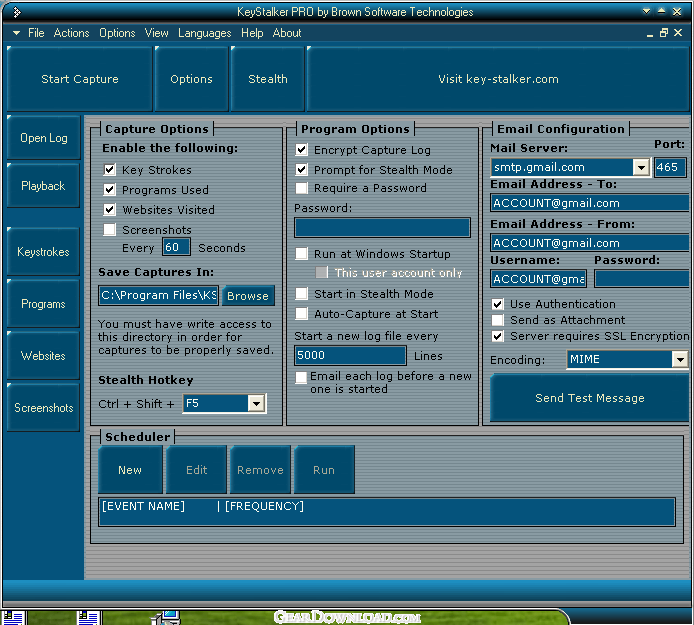
Task: Open the Help menu
Action: (x=252, y=33)
